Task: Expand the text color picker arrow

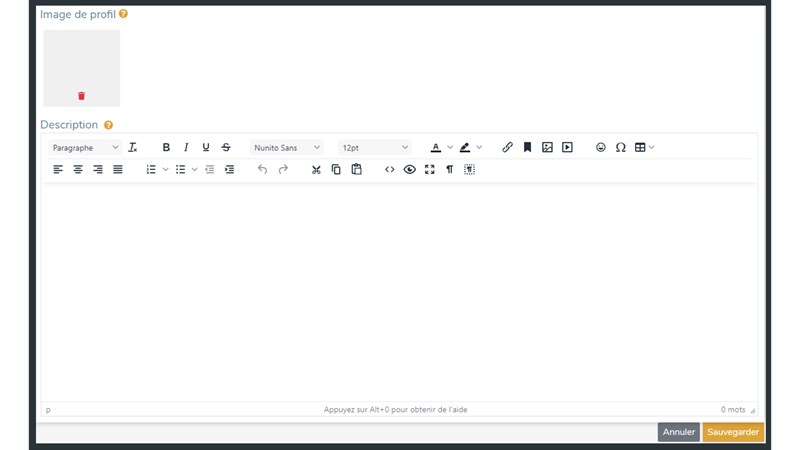Action: [450, 147]
